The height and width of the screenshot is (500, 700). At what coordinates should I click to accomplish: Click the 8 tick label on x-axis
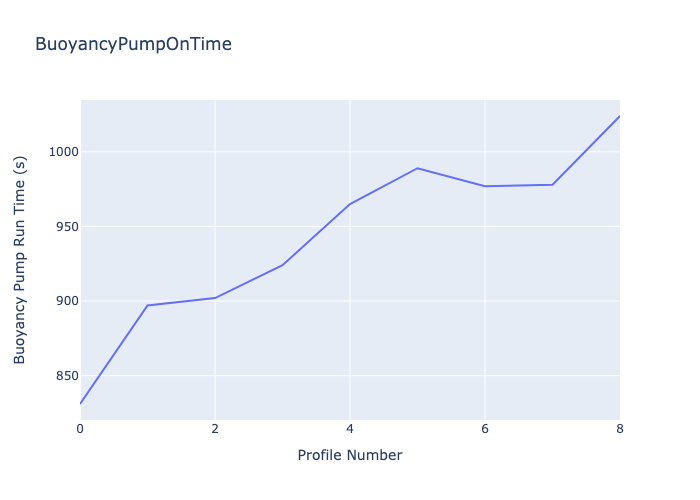619,428
